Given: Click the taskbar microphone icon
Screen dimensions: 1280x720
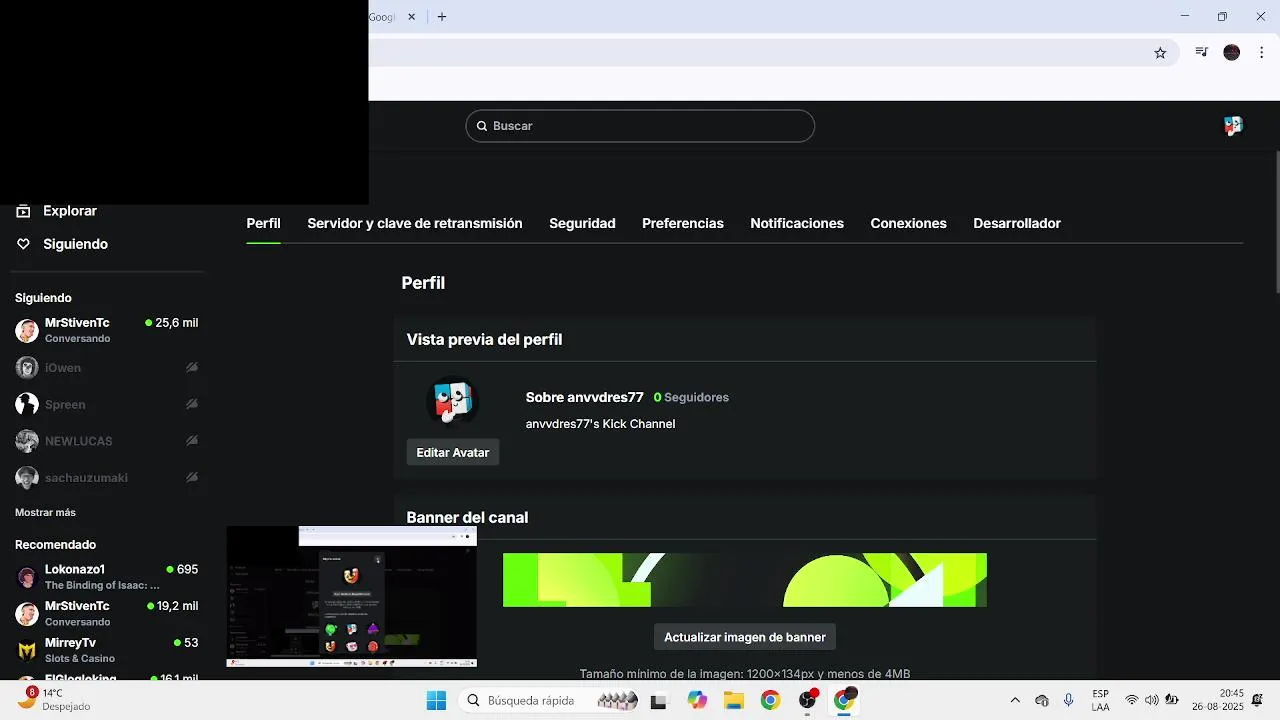Looking at the screenshot, I should pos(1069,700).
